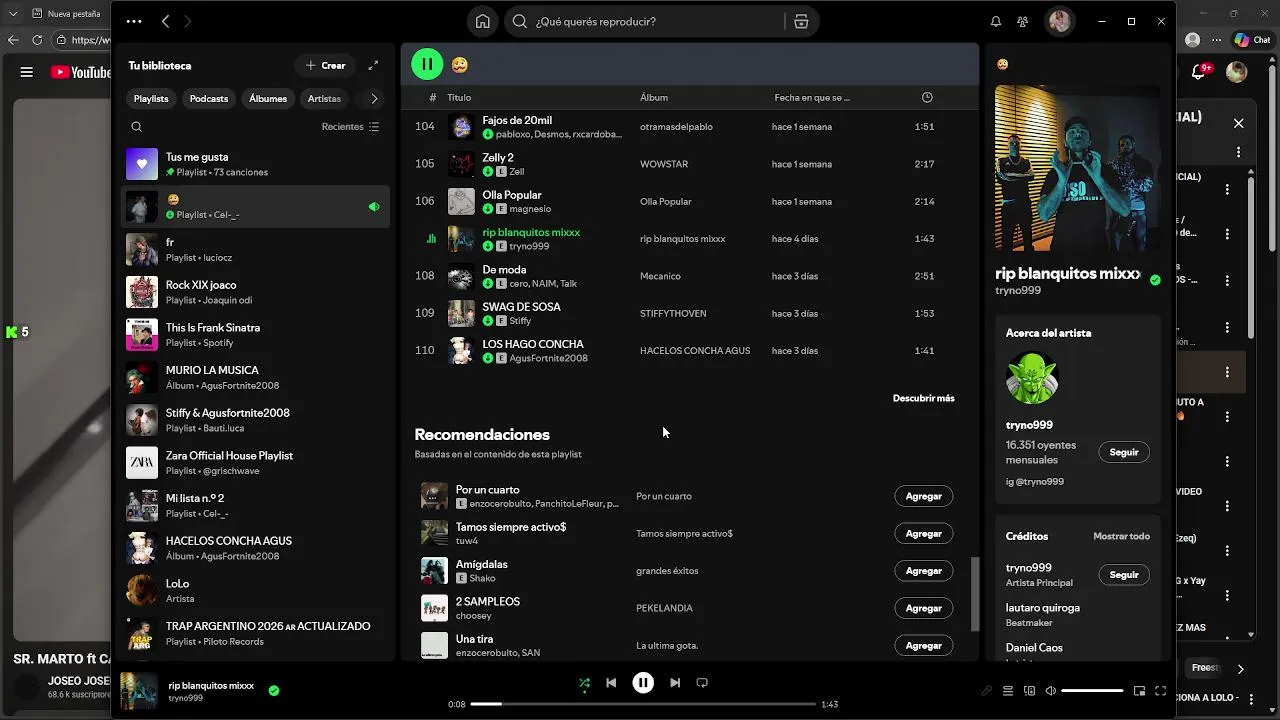
Task: Open Zara Official House Playlist
Action: [x=255, y=463]
